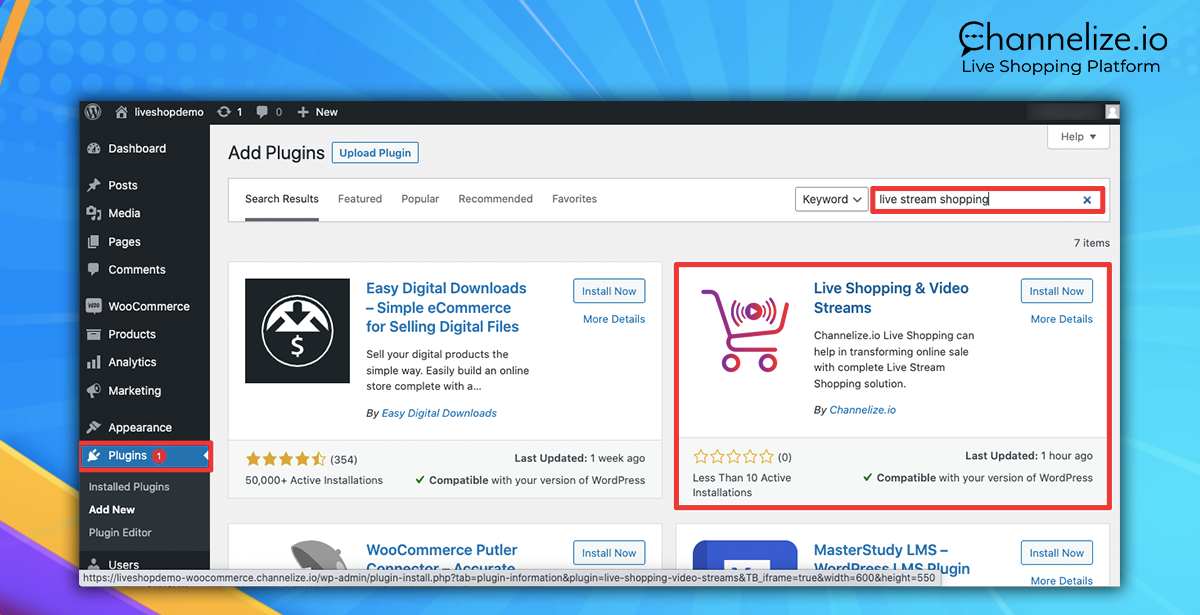Click the Upload Plugin button

(x=375, y=153)
